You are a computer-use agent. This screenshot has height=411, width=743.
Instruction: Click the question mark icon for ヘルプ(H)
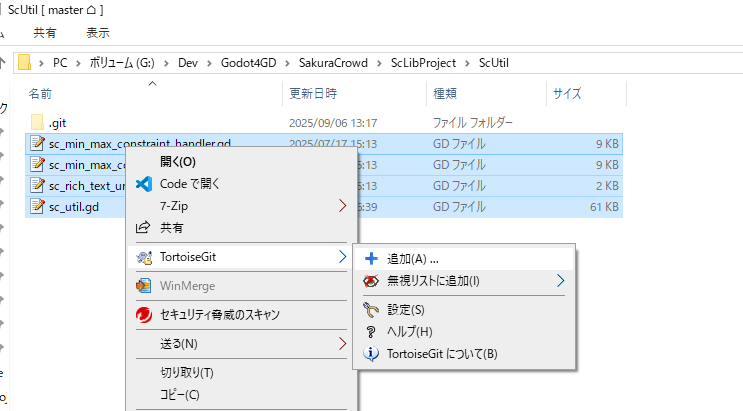pos(371,332)
